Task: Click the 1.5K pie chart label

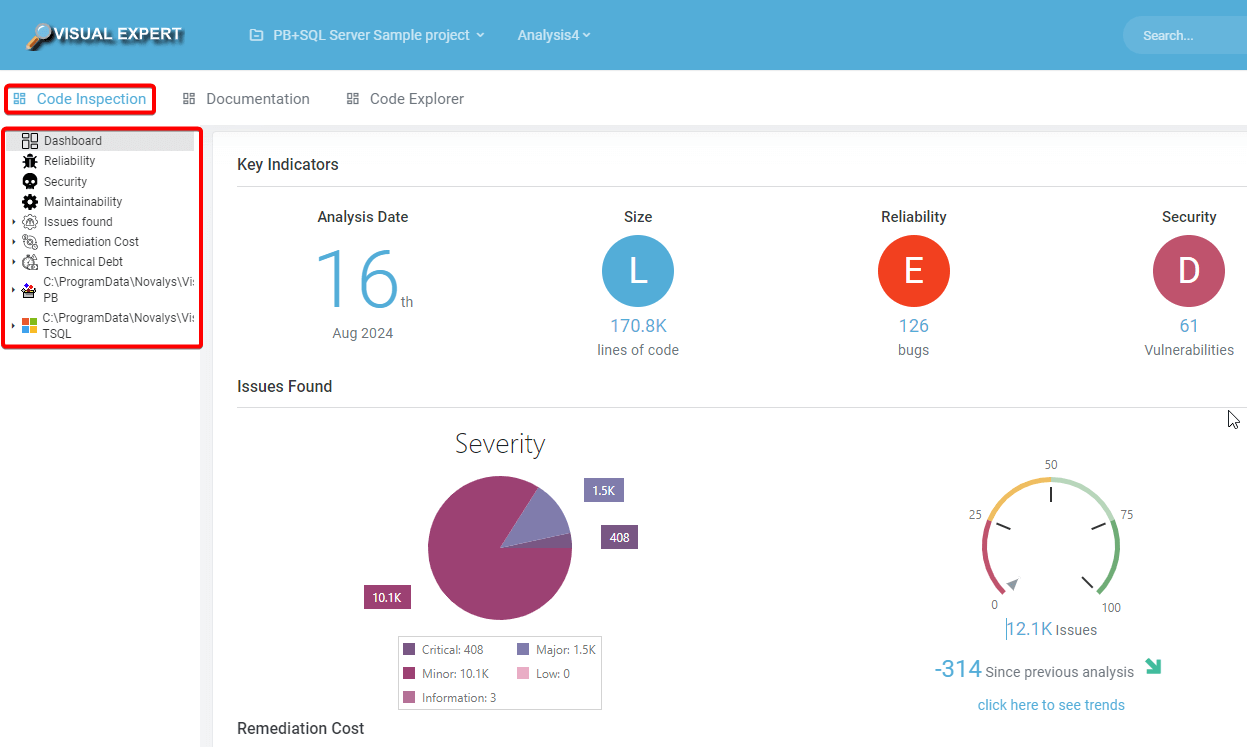Action: click(x=604, y=490)
